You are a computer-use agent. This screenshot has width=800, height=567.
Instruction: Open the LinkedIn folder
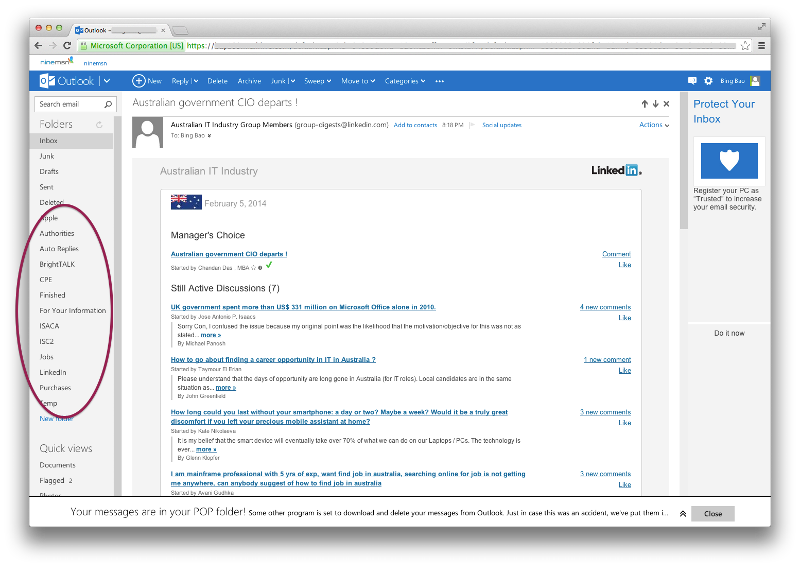coord(53,372)
